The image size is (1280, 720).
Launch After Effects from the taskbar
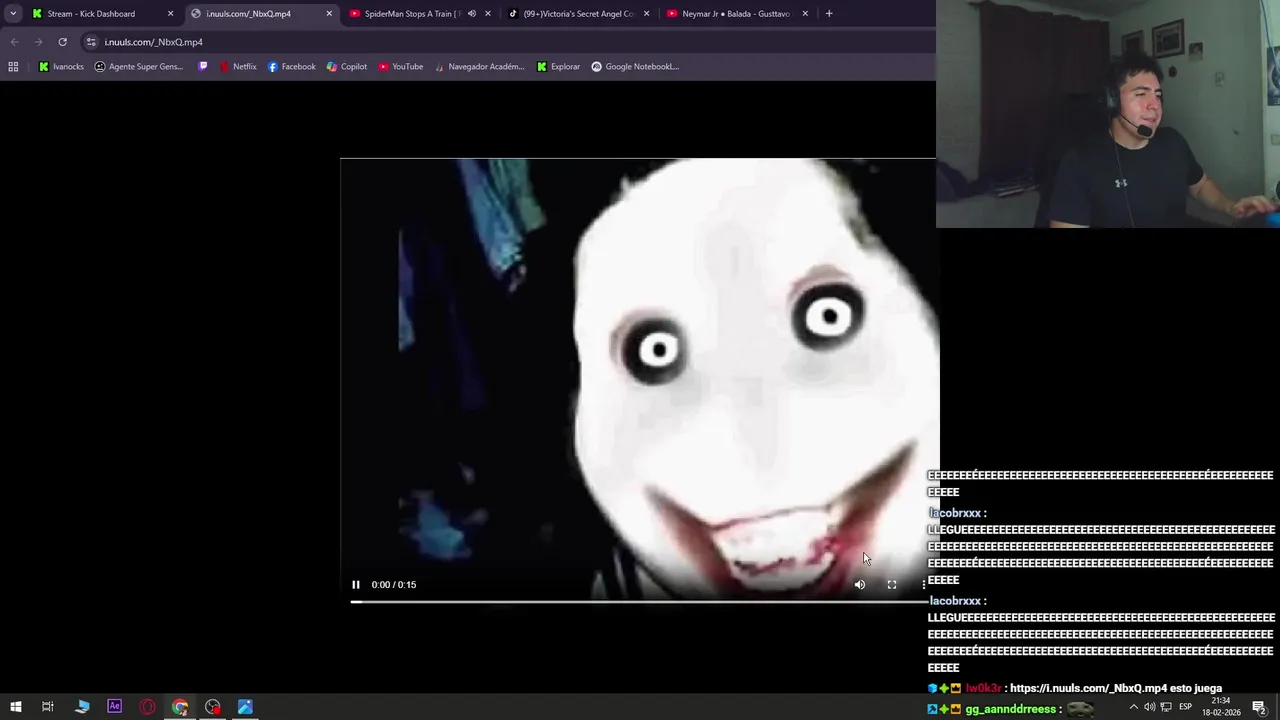pos(114,707)
